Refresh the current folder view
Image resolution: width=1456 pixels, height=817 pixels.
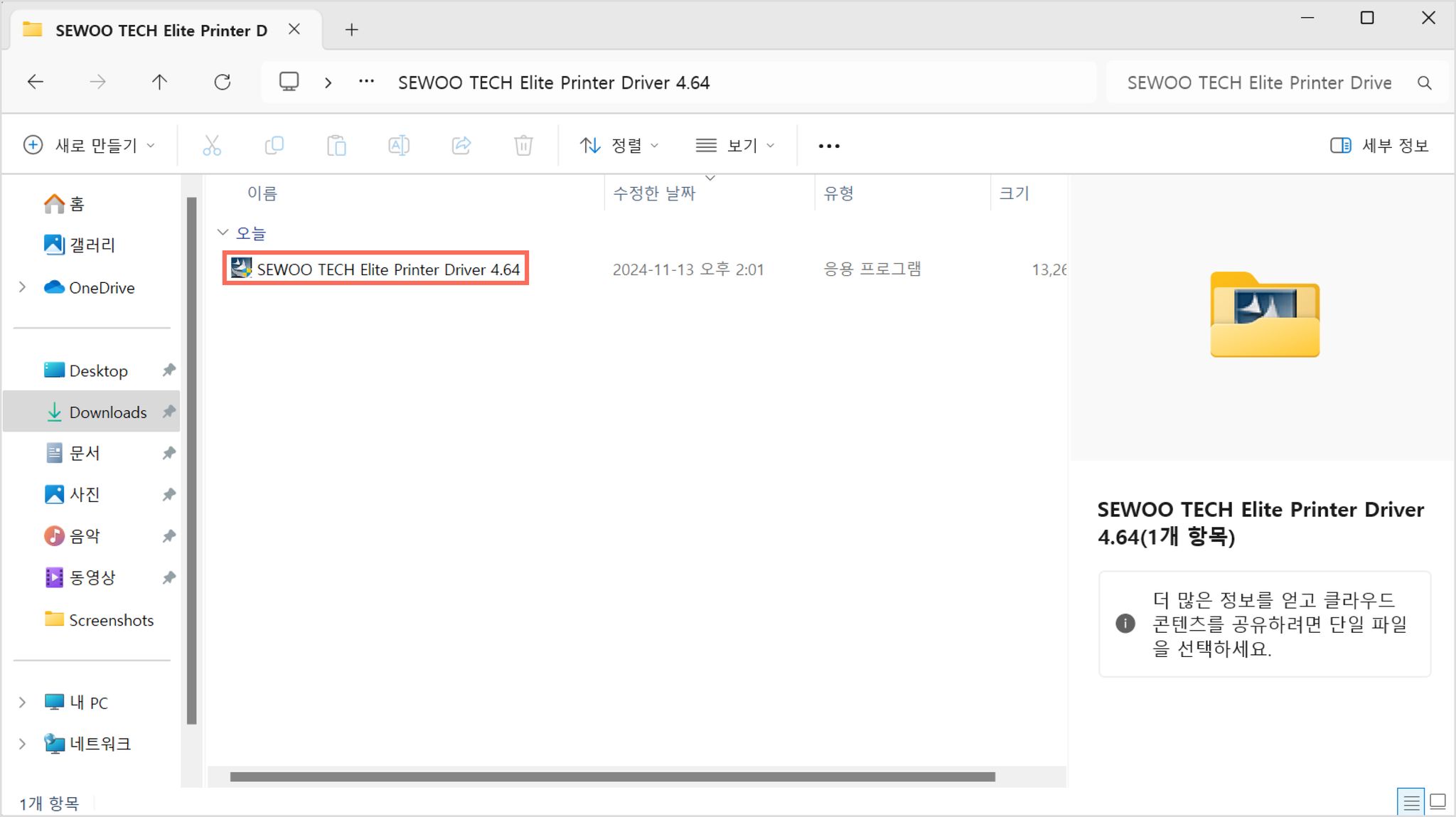click(x=223, y=82)
